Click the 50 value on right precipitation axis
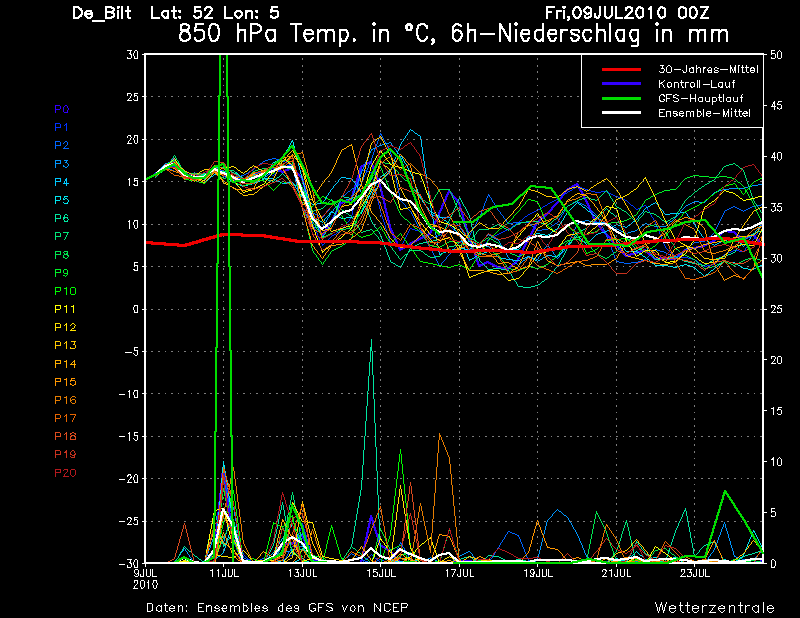Screen dimensions: 800x618 pyautogui.click(x=776, y=55)
